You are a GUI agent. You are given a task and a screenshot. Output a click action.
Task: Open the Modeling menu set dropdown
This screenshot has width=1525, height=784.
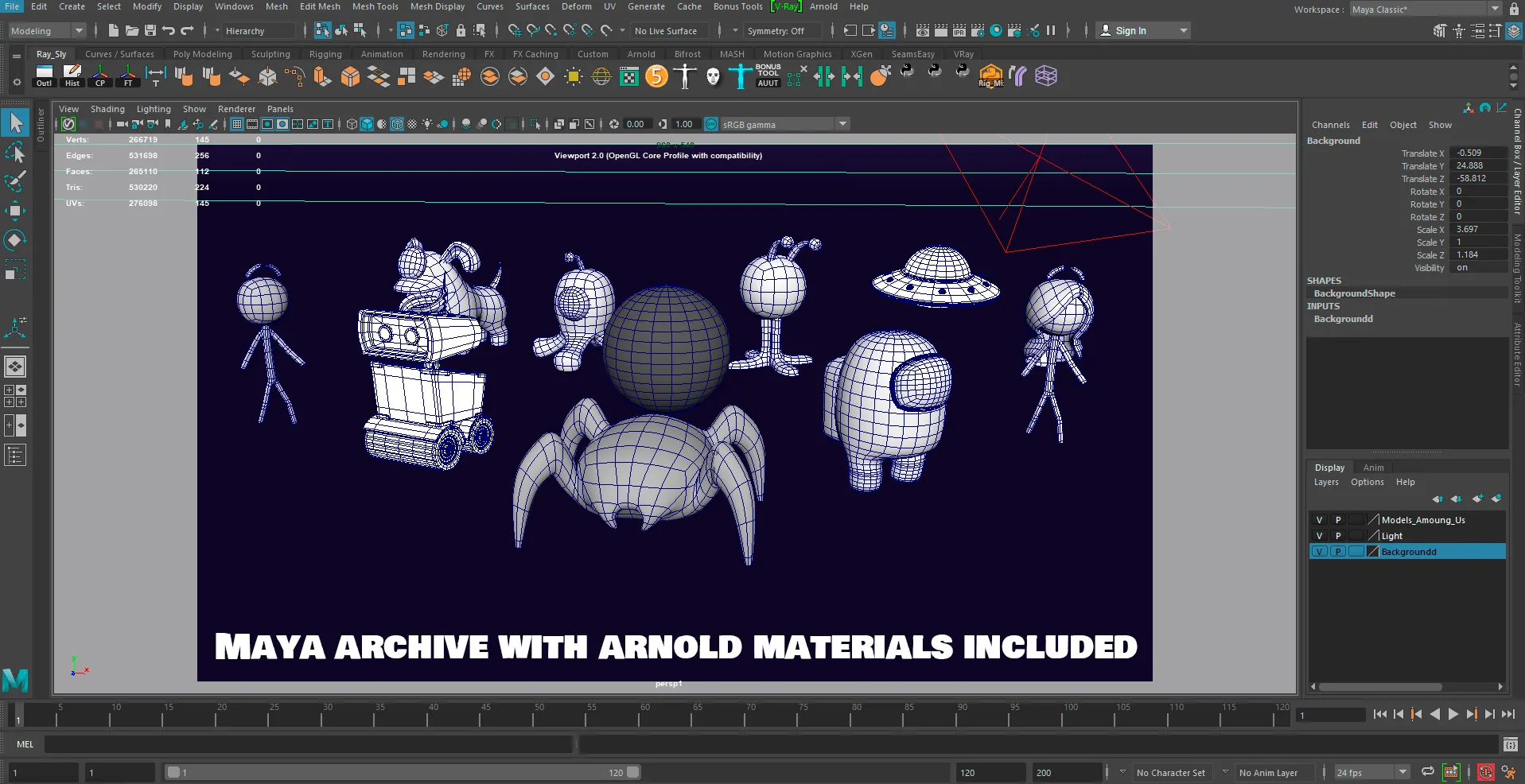tap(46, 31)
